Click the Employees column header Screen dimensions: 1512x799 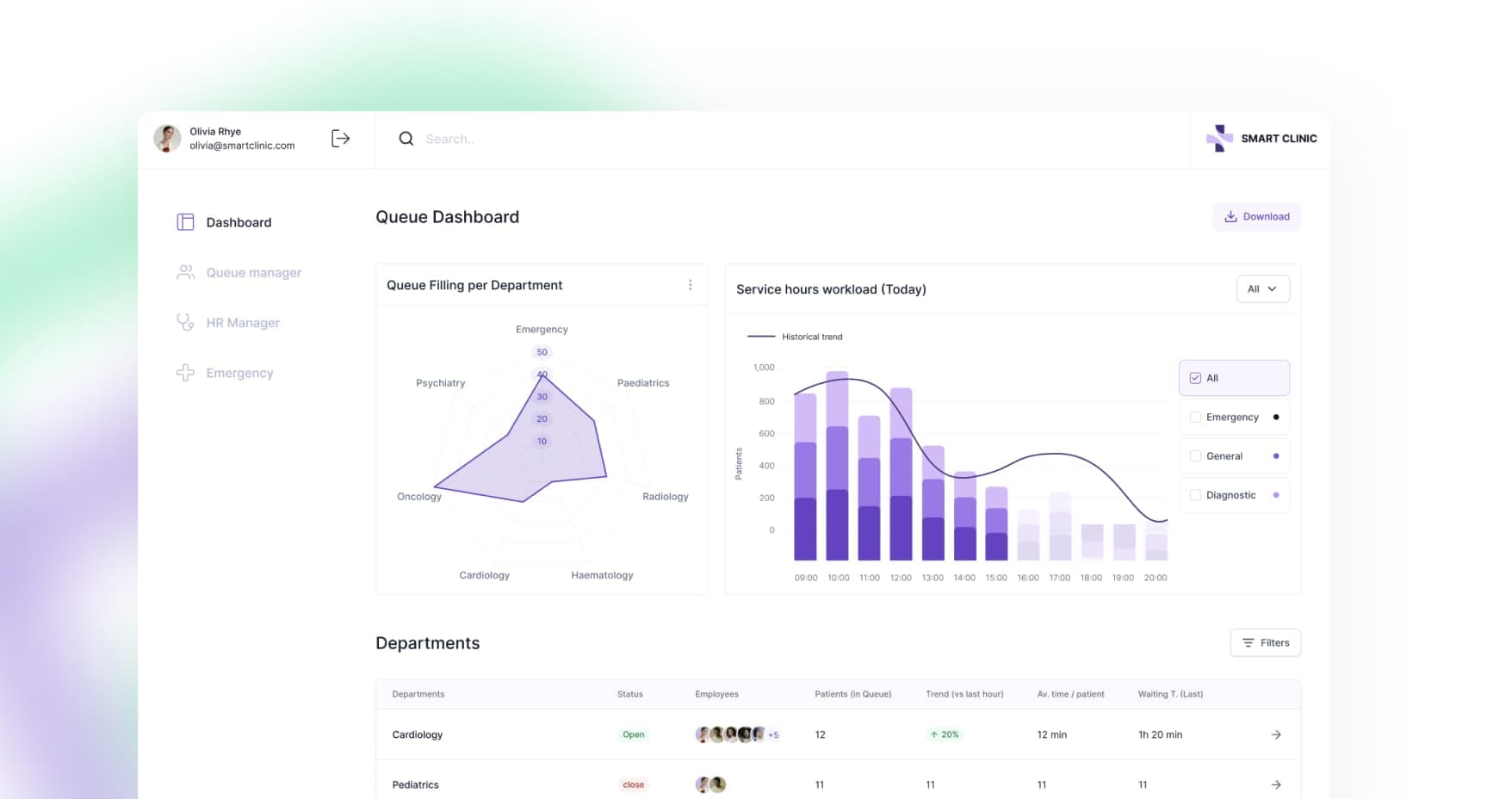pyautogui.click(x=716, y=694)
